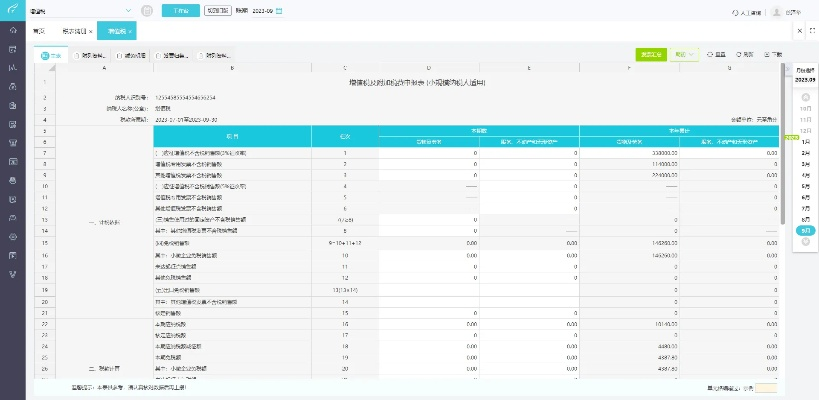
Task: Close the second tab with its X
Action: (90, 31)
